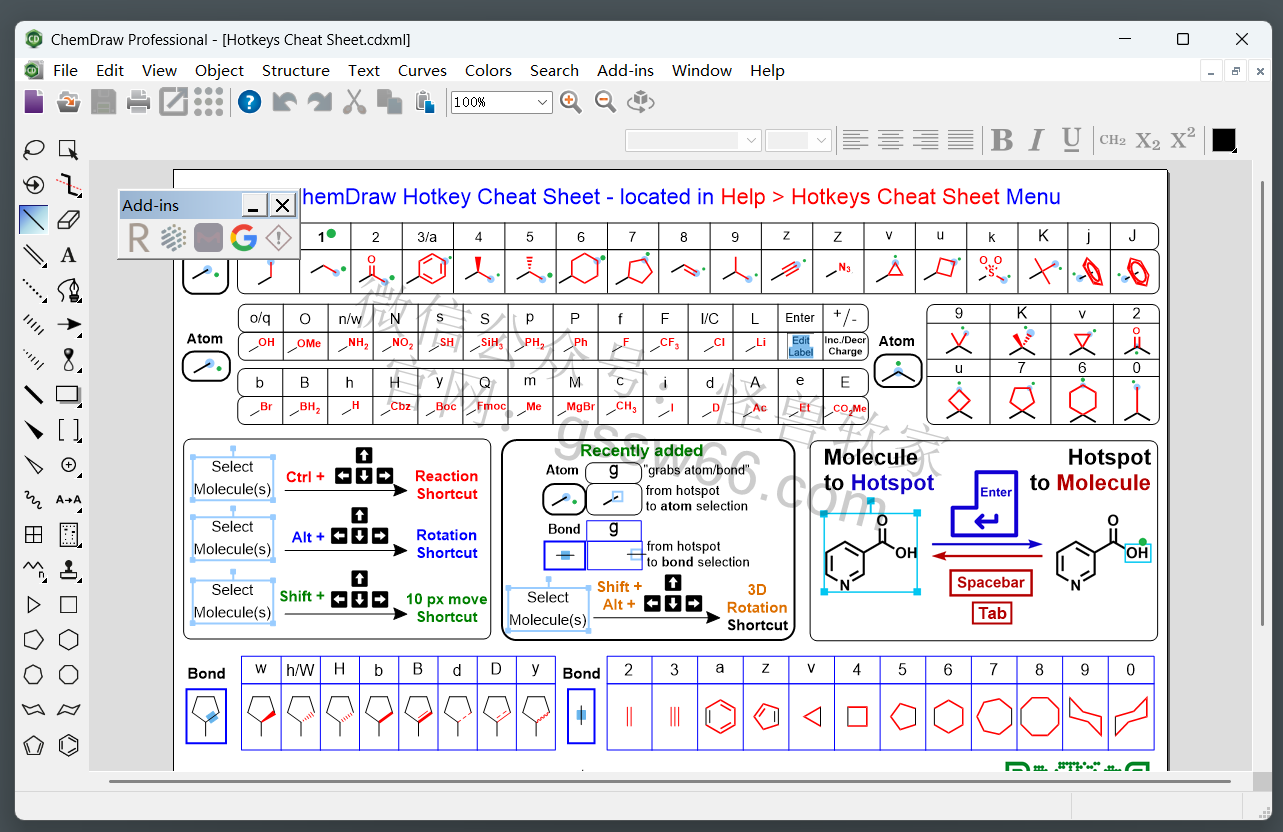Click the black color swatch
This screenshot has height=832, width=1283.
(1223, 140)
